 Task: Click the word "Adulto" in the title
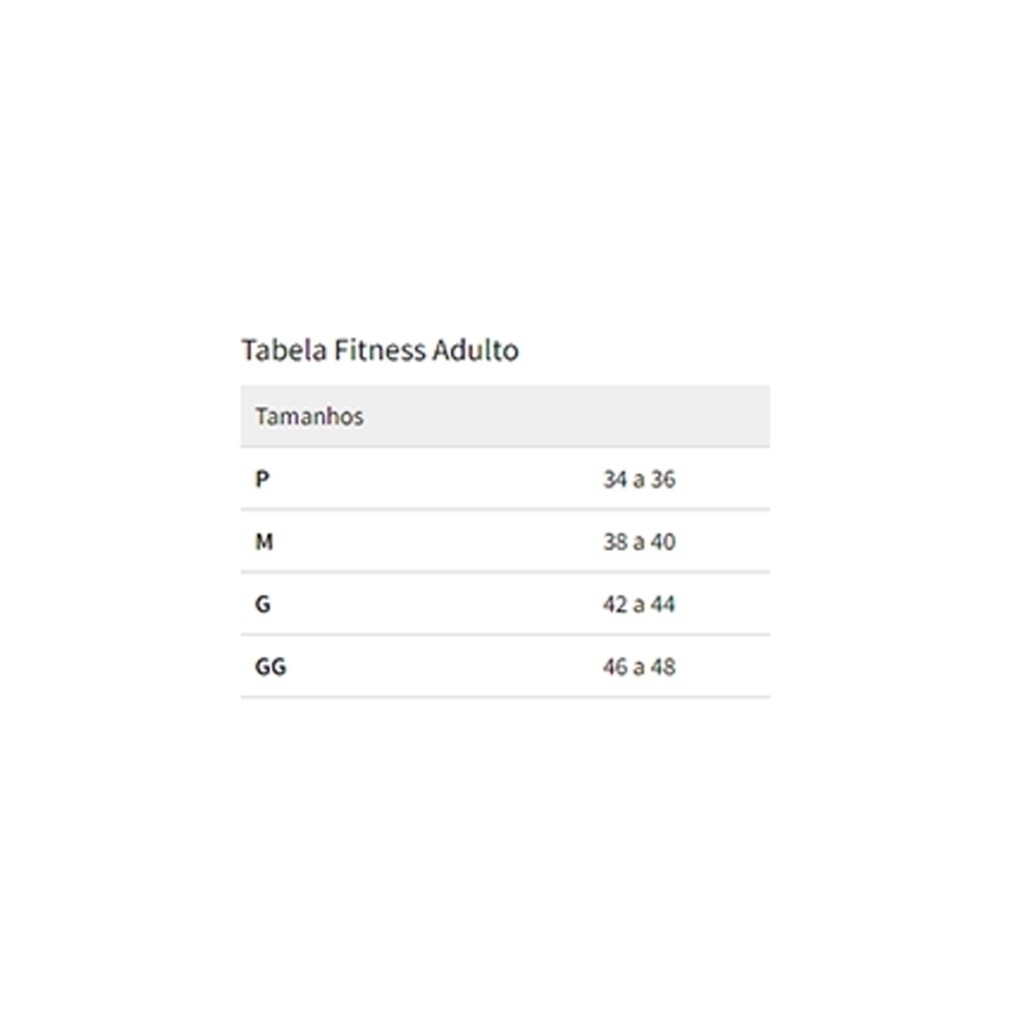[476, 351]
